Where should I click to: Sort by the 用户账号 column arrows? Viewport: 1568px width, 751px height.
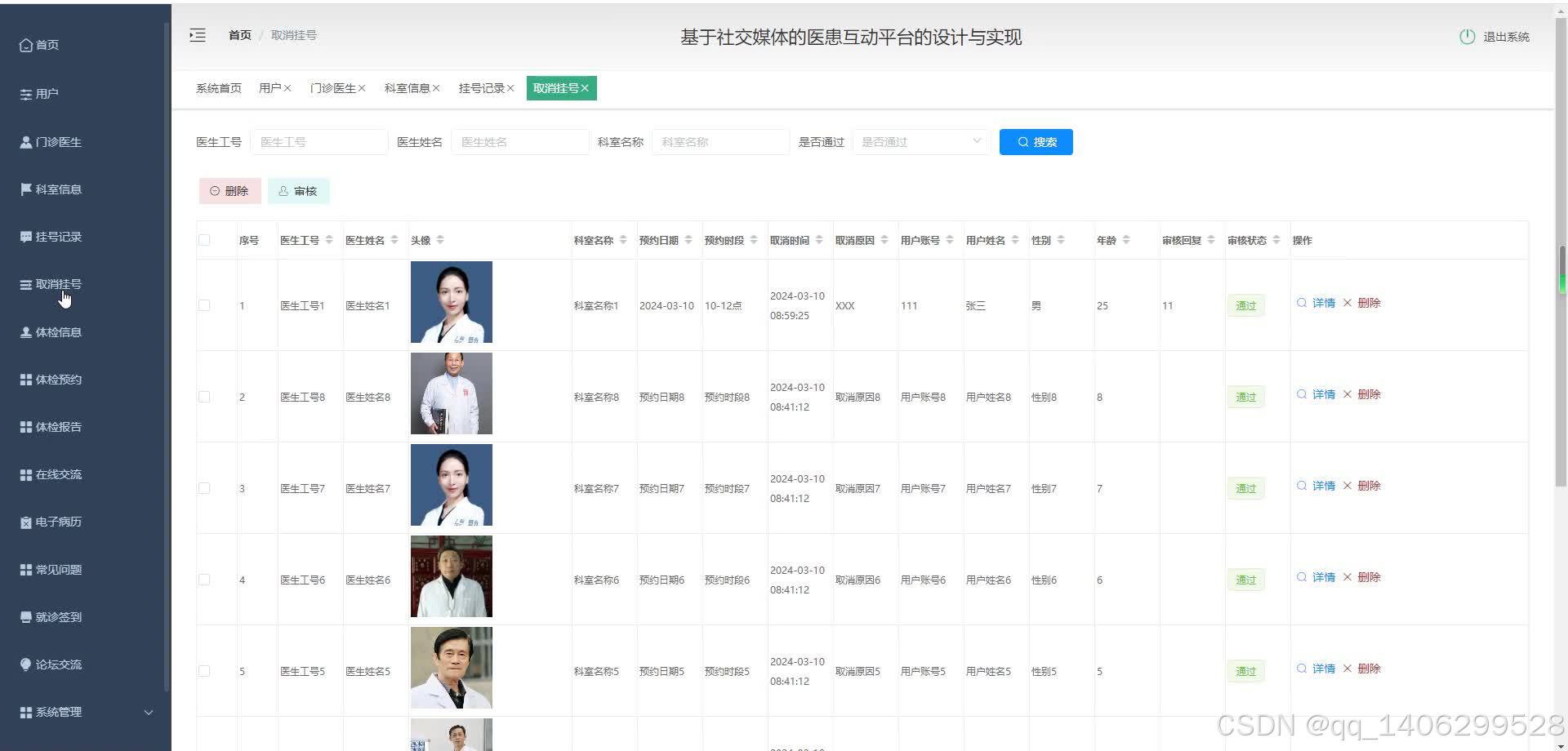tap(950, 240)
